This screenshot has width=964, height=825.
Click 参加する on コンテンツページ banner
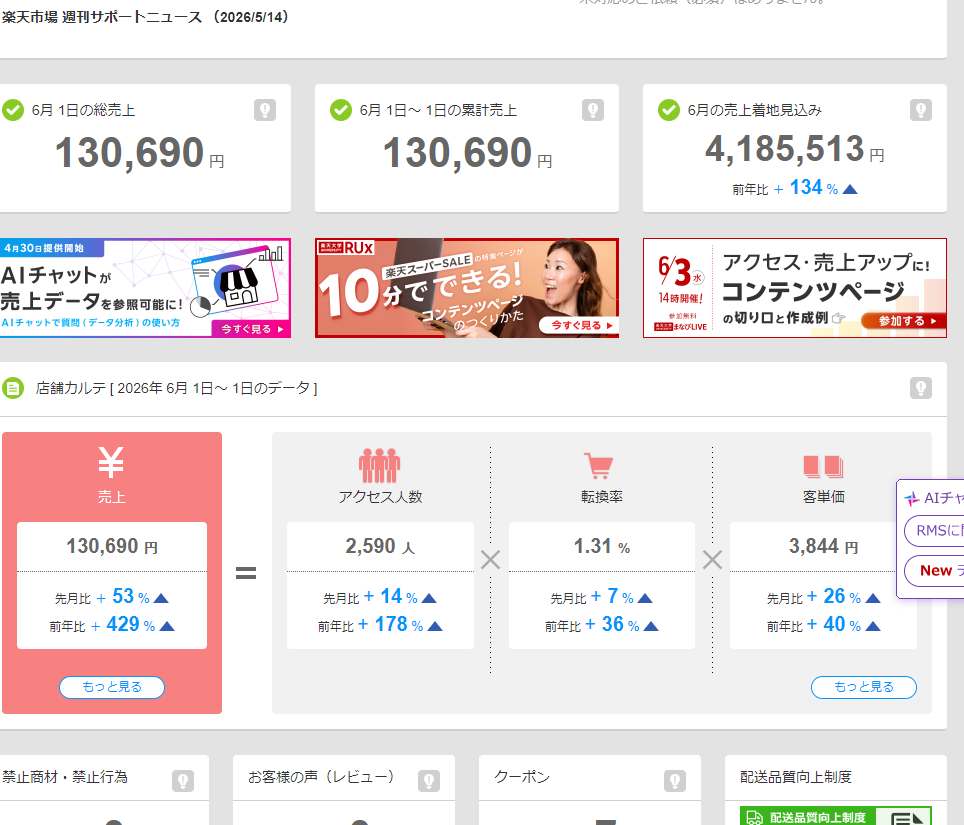click(x=903, y=320)
